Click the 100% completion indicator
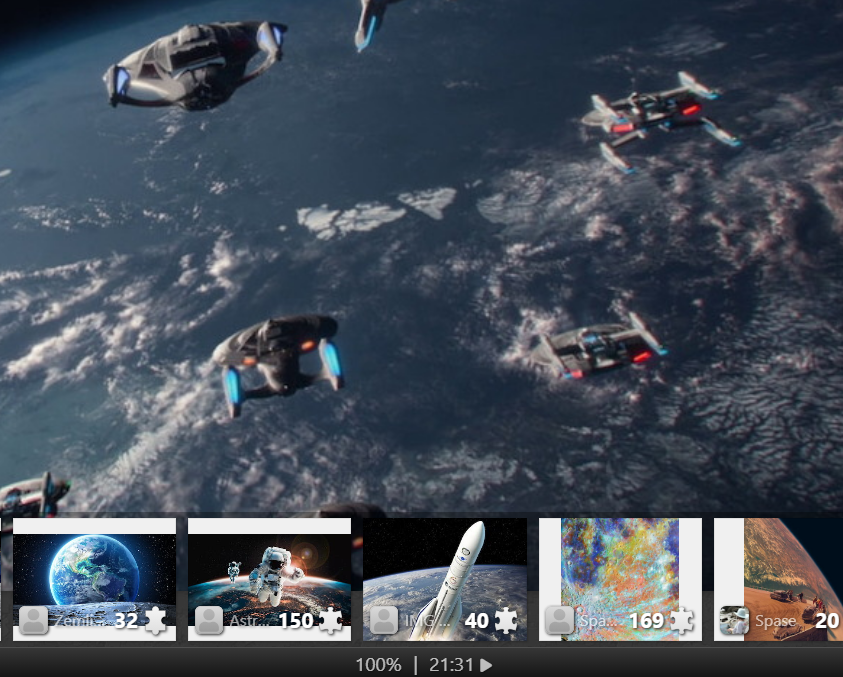The height and width of the screenshot is (677, 843). point(378,665)
